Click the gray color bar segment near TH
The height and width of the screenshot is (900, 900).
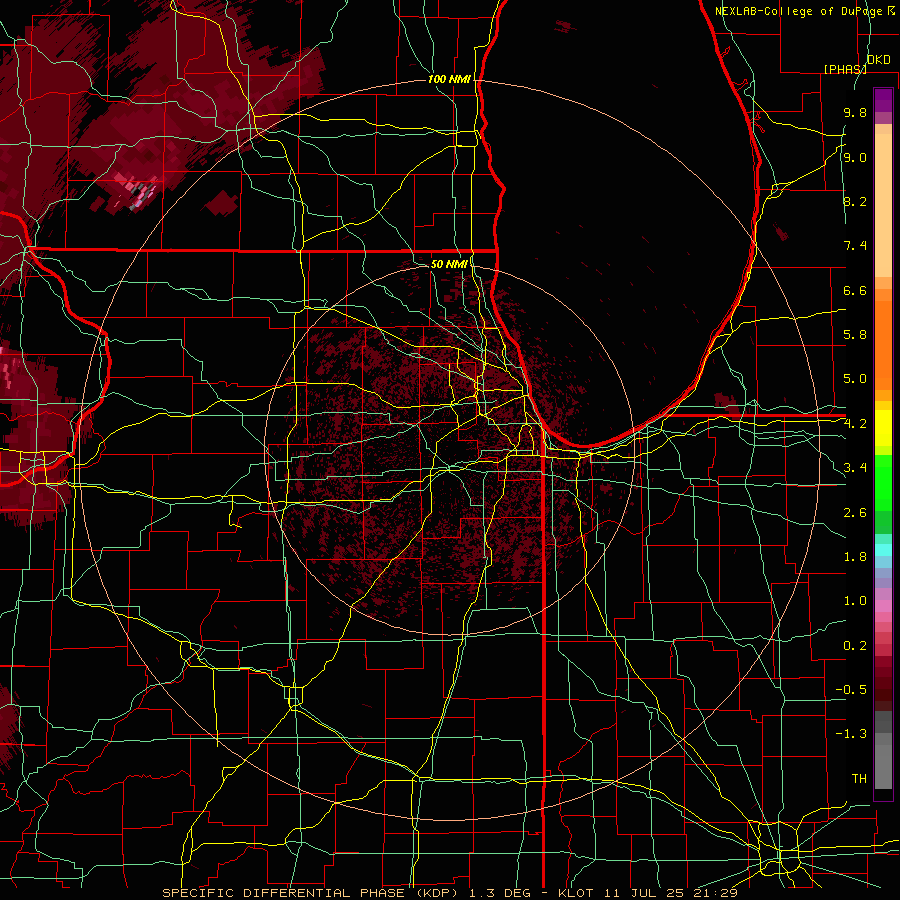(x=883, y=766)
